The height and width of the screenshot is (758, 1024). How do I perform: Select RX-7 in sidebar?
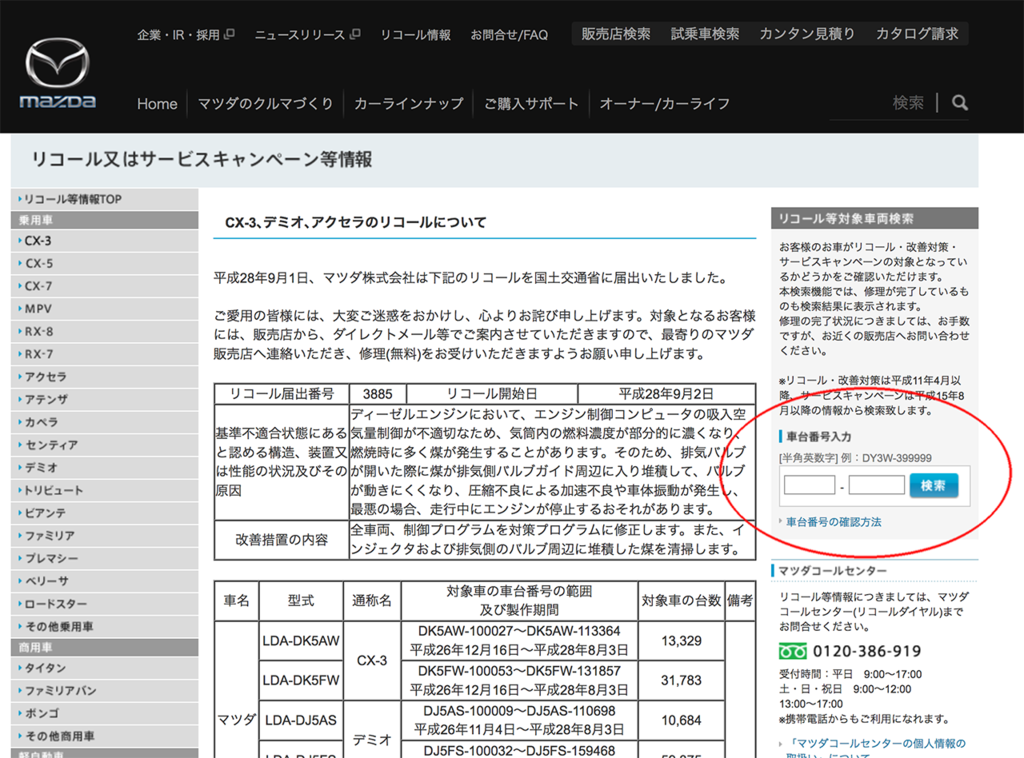(x=104, y=355)
